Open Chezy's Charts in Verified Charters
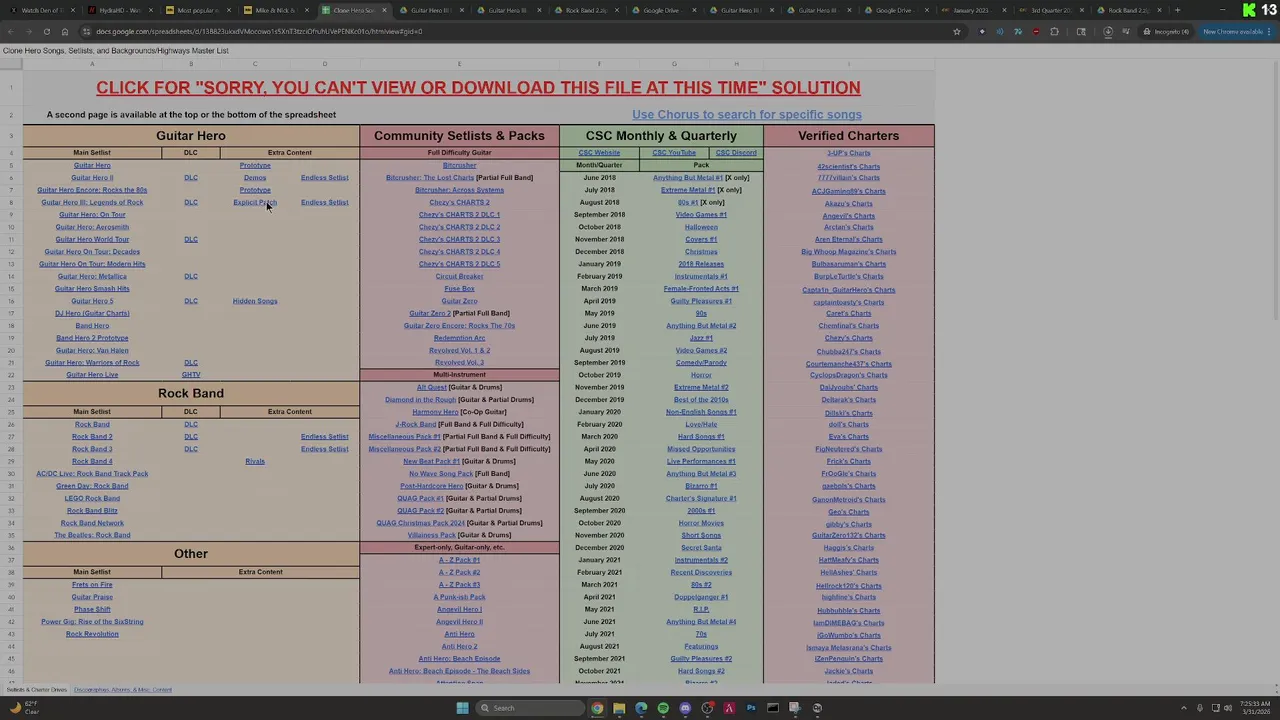Viewport: 1280px width, 720px height. point(849,338)
